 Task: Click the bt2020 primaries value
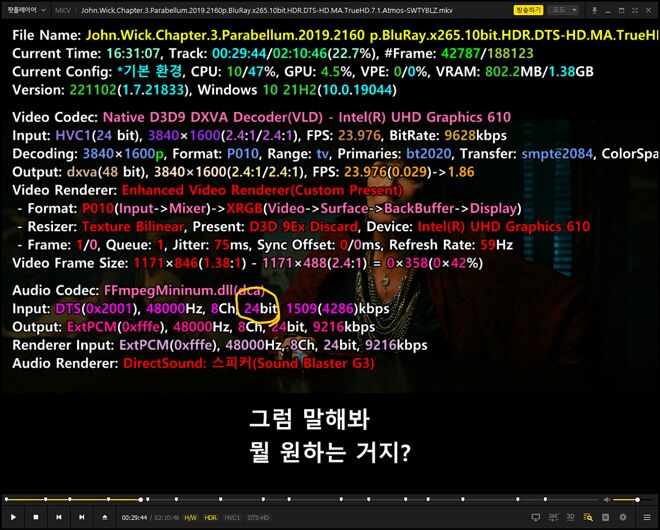click(429, 154)
